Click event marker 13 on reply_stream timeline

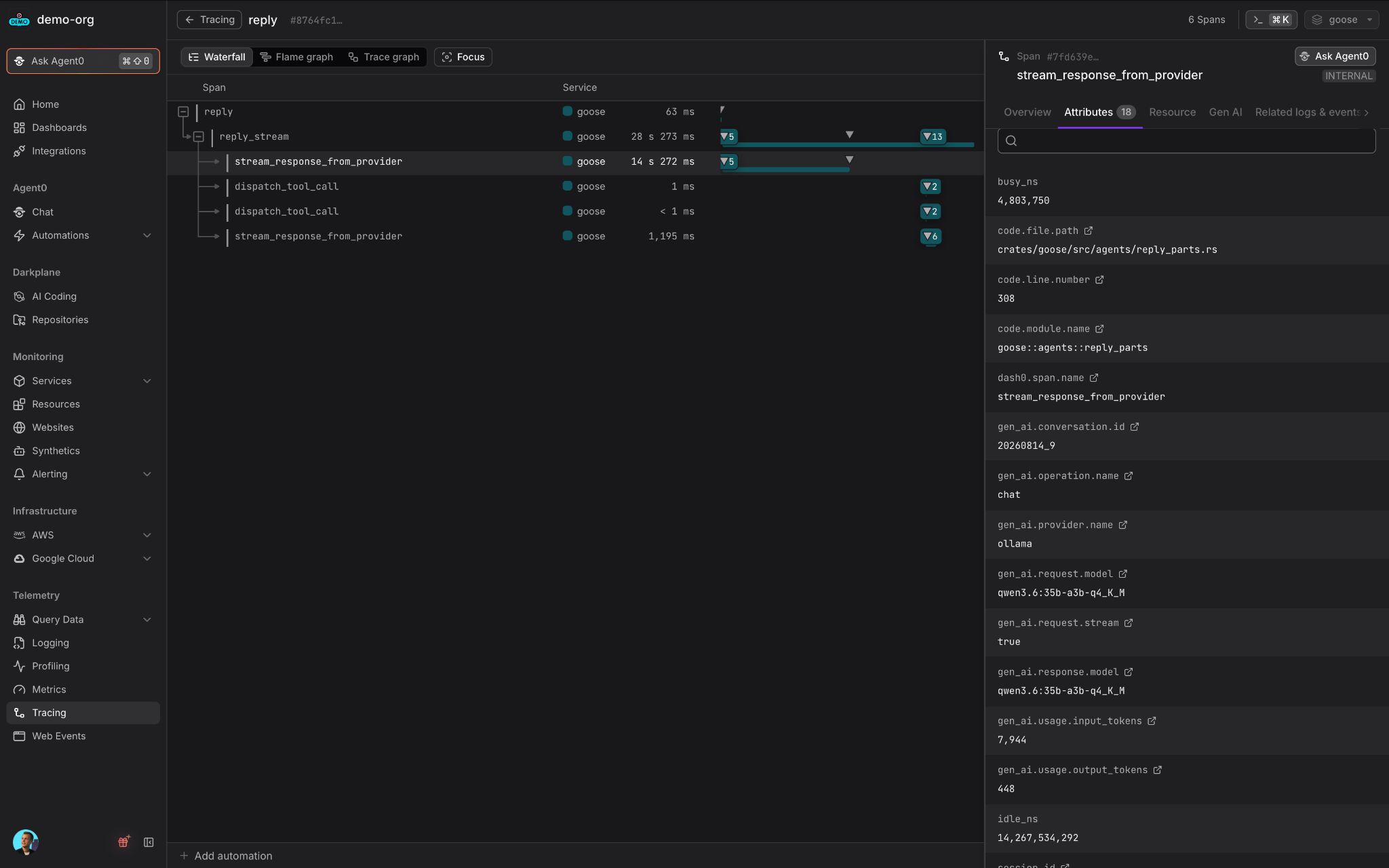(933, 136)
